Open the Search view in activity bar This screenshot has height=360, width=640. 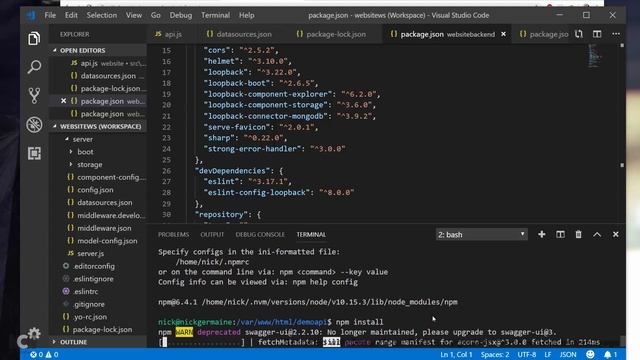[34, 67]
